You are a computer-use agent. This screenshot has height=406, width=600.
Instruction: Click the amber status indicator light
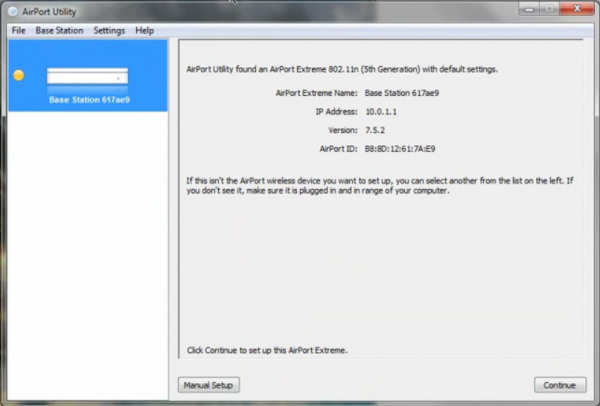(19, 75)
